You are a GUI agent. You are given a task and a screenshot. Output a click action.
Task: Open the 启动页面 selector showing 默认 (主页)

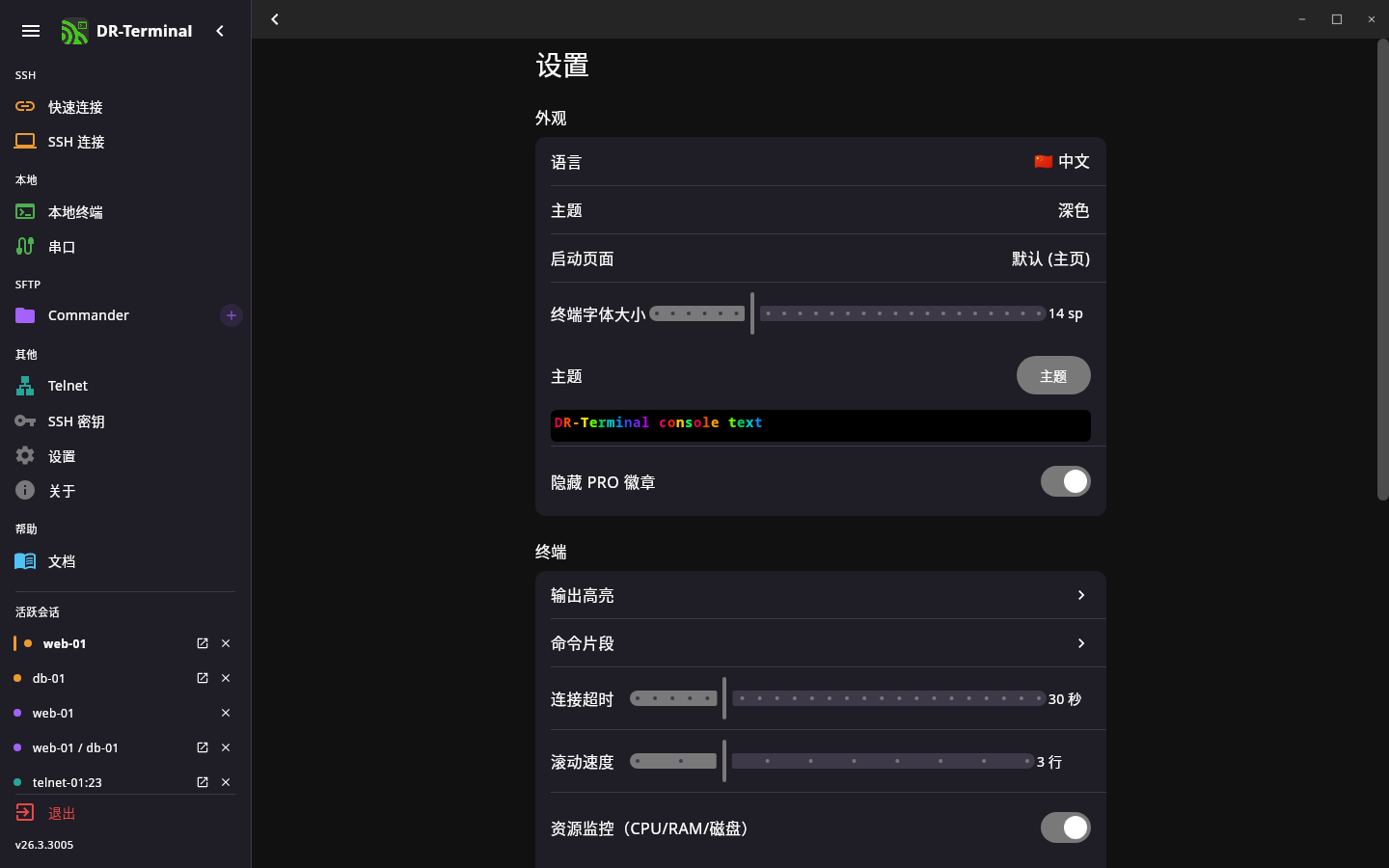821,258
